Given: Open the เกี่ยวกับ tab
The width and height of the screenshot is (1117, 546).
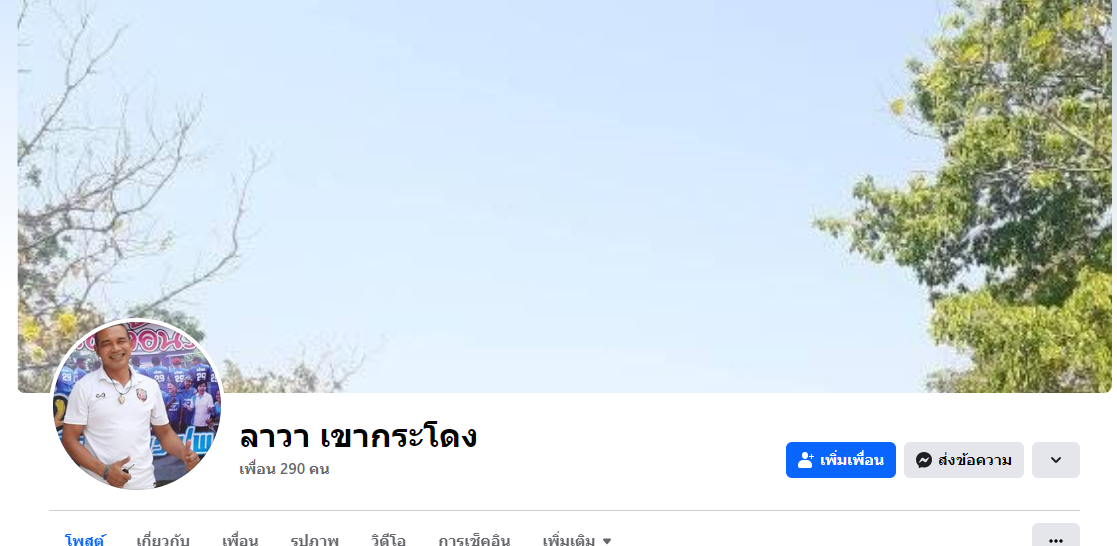Looking at the screenshot, I should (162, 540).
